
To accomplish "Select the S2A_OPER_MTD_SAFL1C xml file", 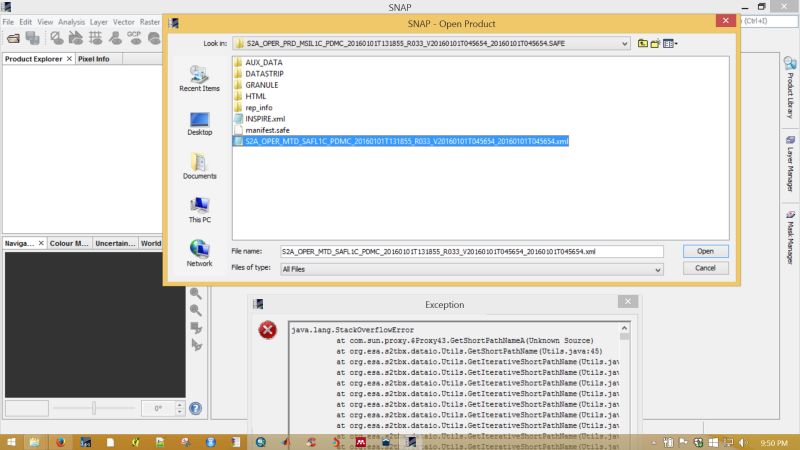I will point(401,141).
